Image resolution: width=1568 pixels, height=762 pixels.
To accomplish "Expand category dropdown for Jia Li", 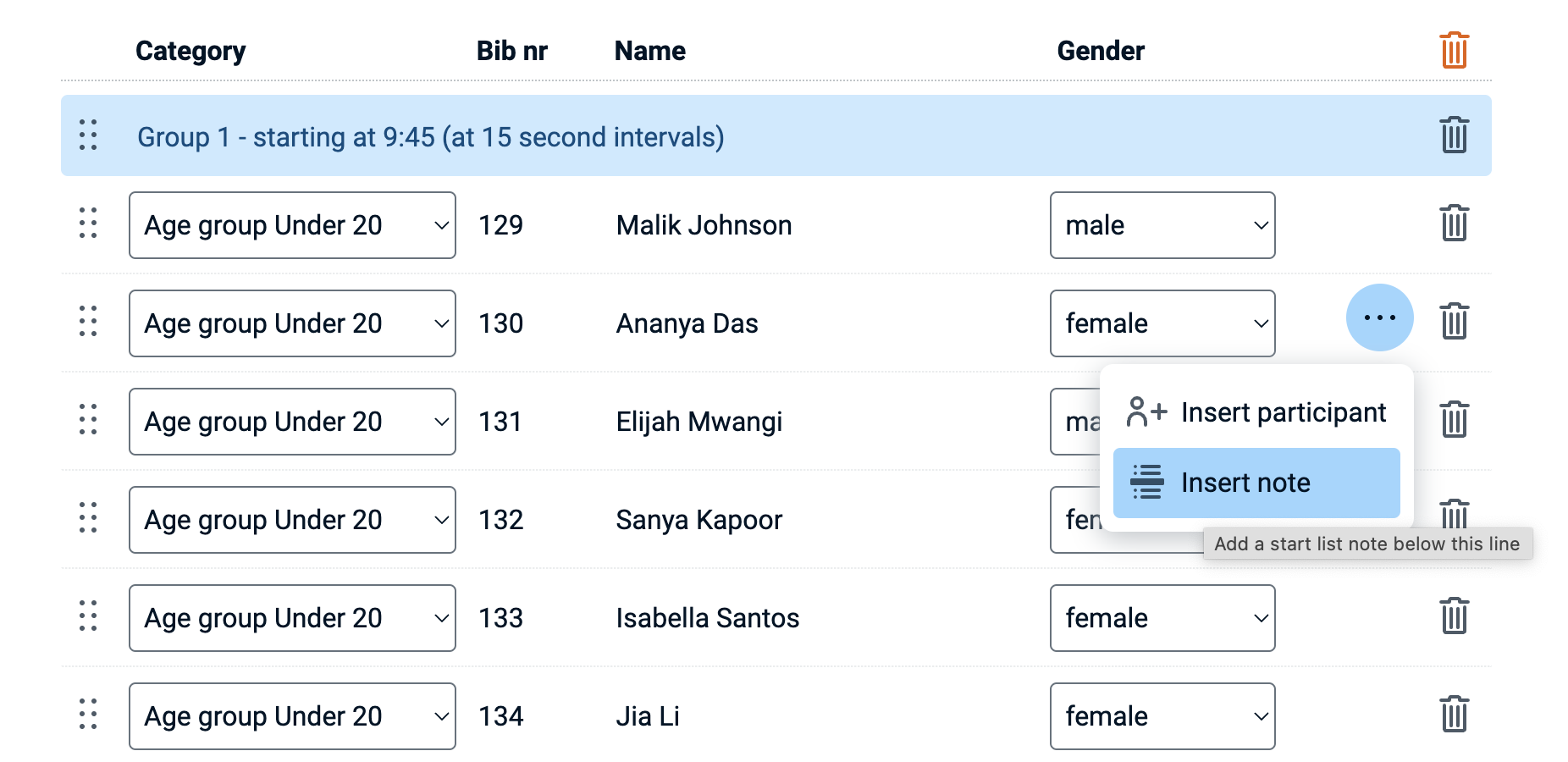I will click(x=292, y=716).
